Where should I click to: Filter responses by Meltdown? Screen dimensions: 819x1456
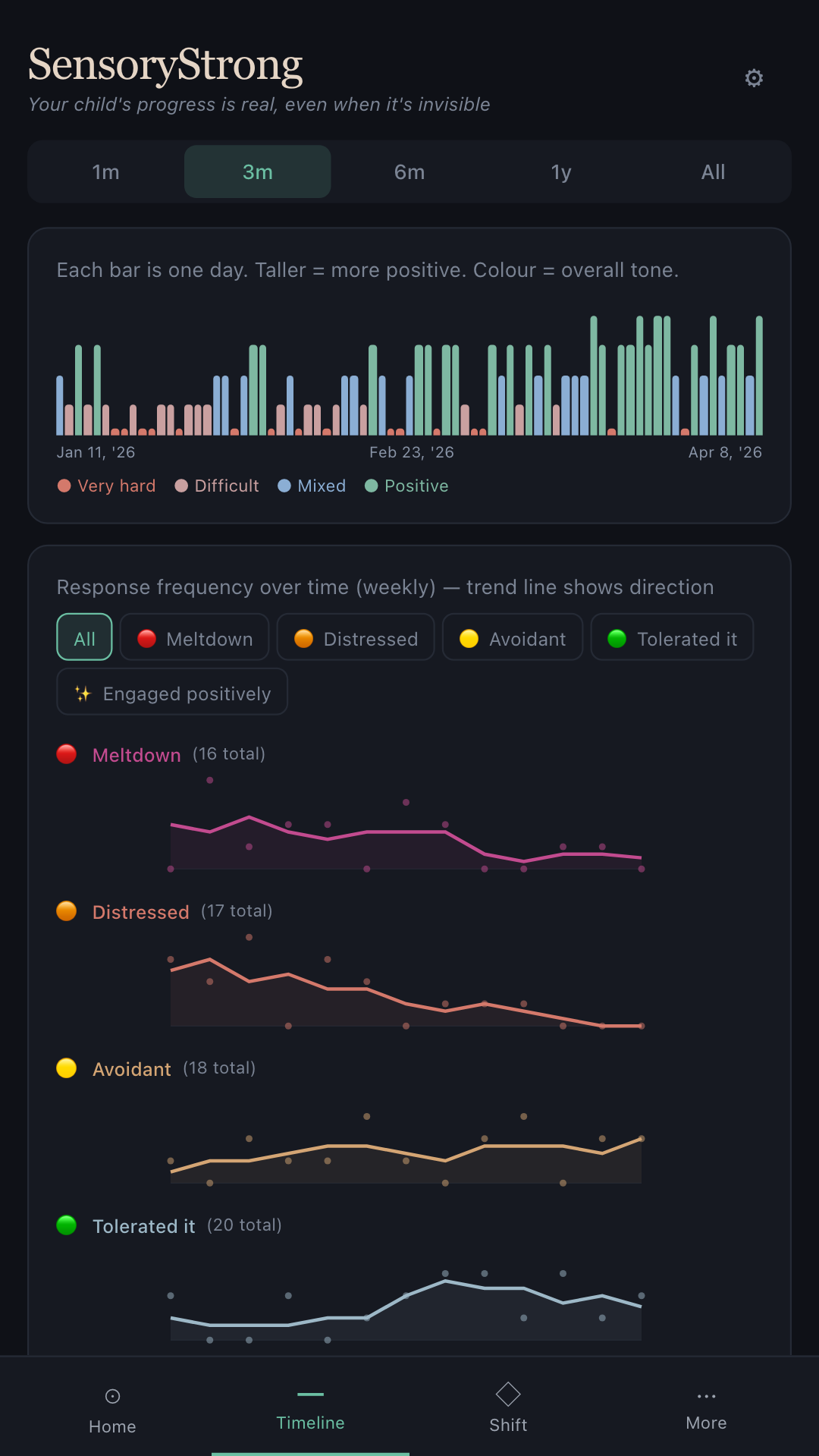(195, 637)
